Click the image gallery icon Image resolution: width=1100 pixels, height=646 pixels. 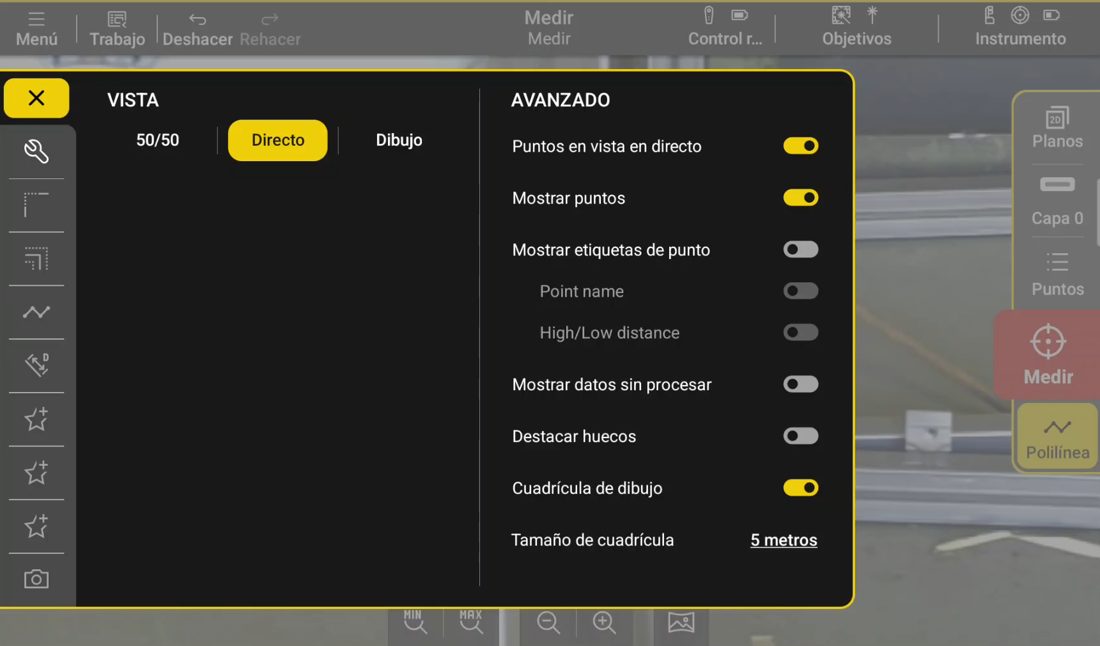[680, 621]
